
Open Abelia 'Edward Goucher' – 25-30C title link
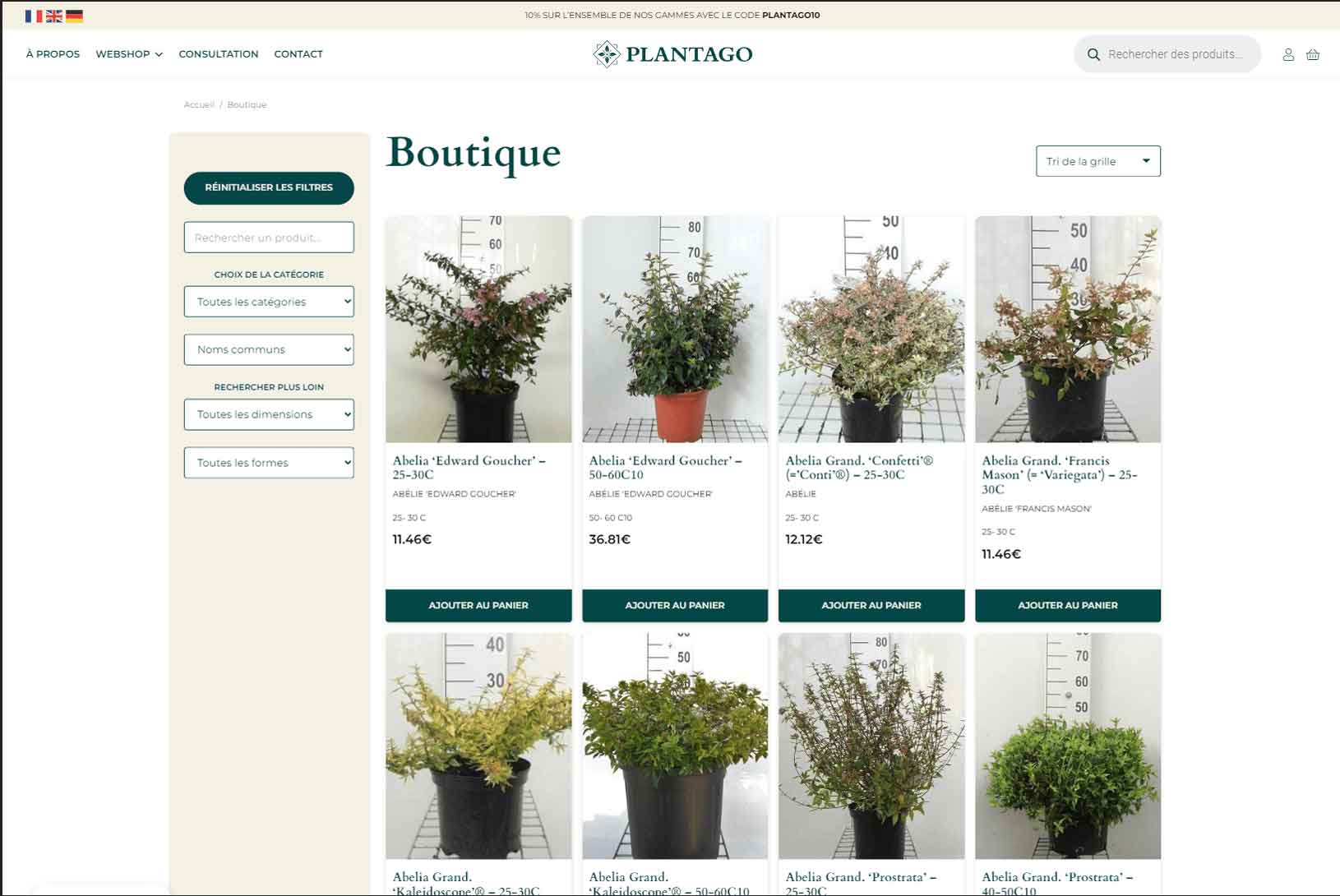point(469,468)
